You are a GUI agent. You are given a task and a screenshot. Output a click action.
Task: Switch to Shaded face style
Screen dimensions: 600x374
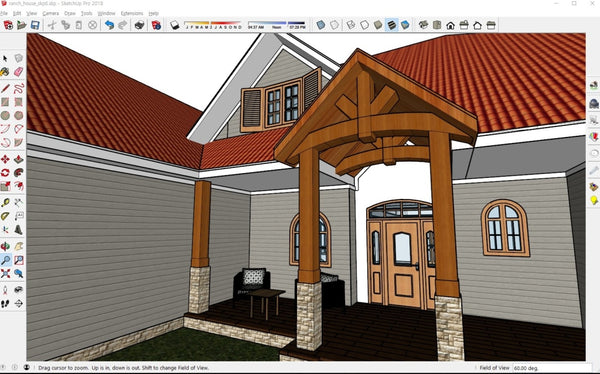point(378,25)
